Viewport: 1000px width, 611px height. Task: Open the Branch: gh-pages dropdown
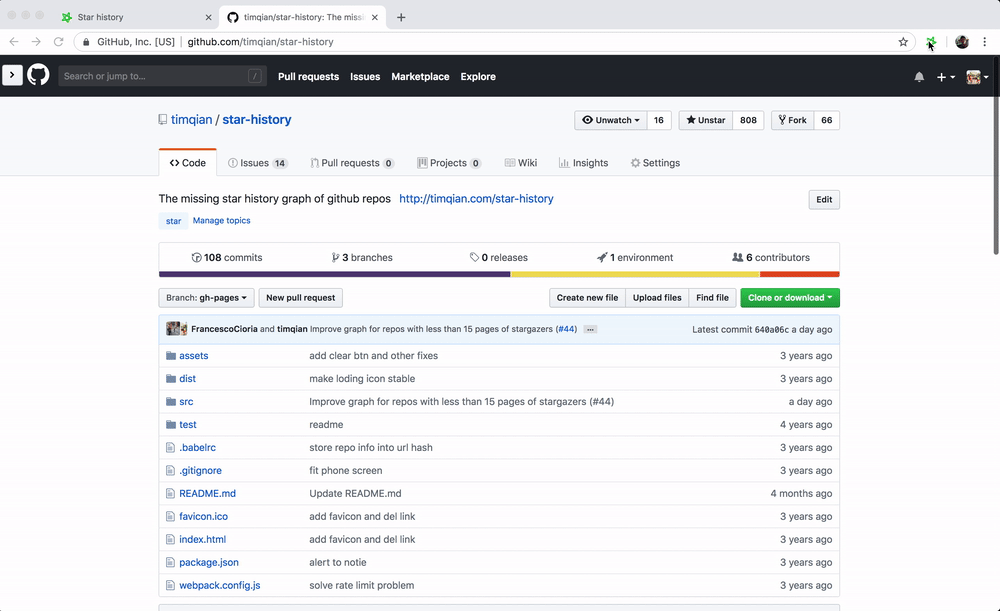pyautogui.click(x=207, y=298)
